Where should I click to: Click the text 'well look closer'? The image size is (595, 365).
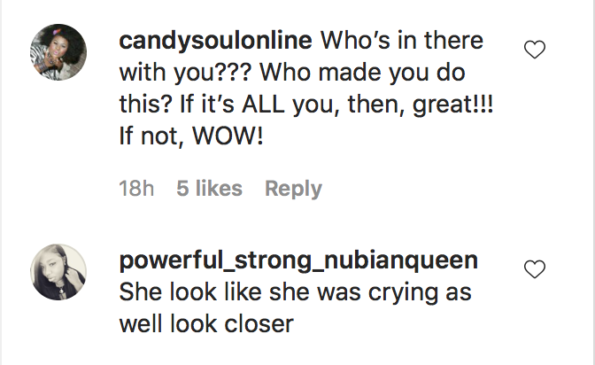tap(206, 324)
